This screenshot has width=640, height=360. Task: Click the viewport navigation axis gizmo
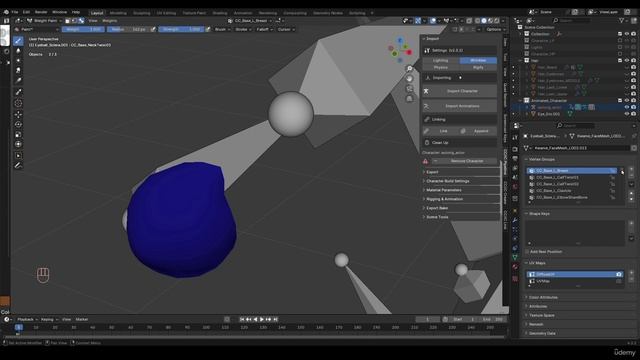pos(400,49)
